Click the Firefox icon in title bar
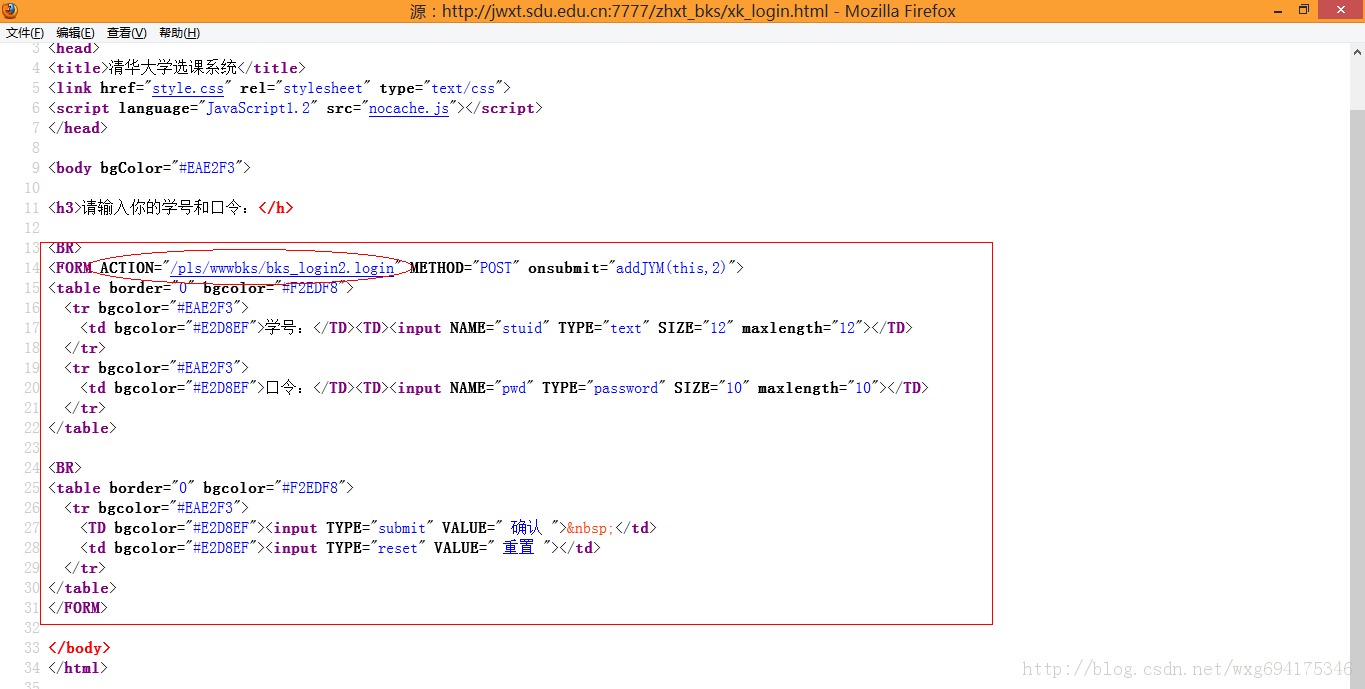The height and width of the screenshot is (689, 1365). click(x=11, y=11)
